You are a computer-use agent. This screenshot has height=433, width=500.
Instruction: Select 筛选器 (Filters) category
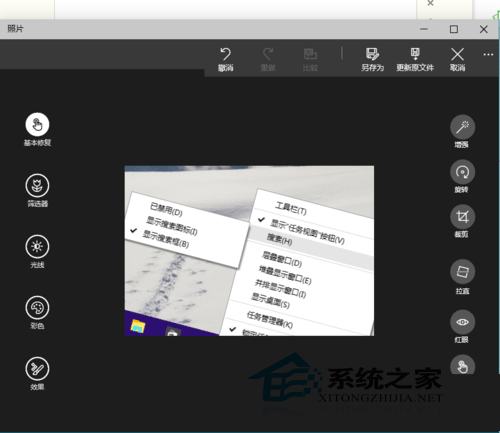37,185
